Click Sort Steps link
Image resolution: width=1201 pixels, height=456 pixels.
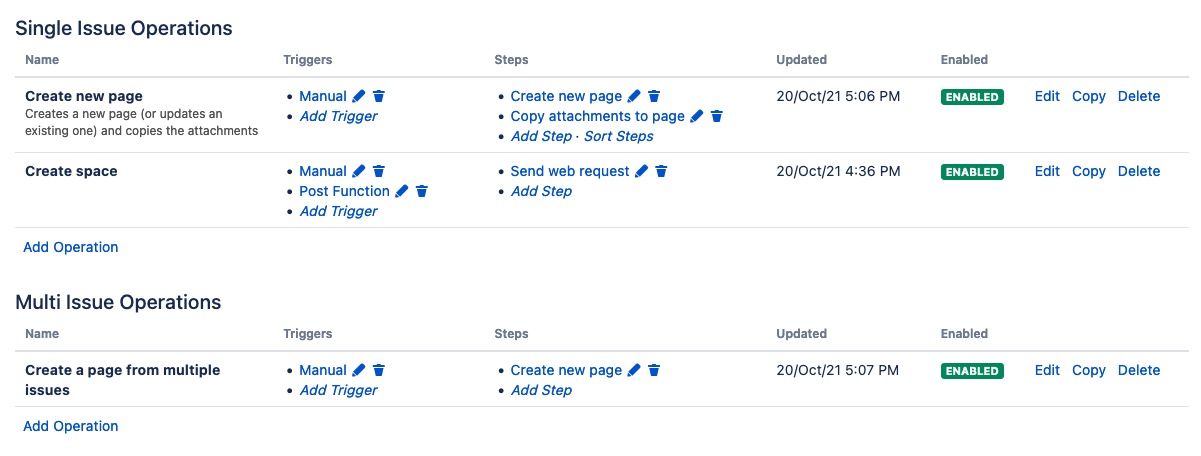(618, 137)
